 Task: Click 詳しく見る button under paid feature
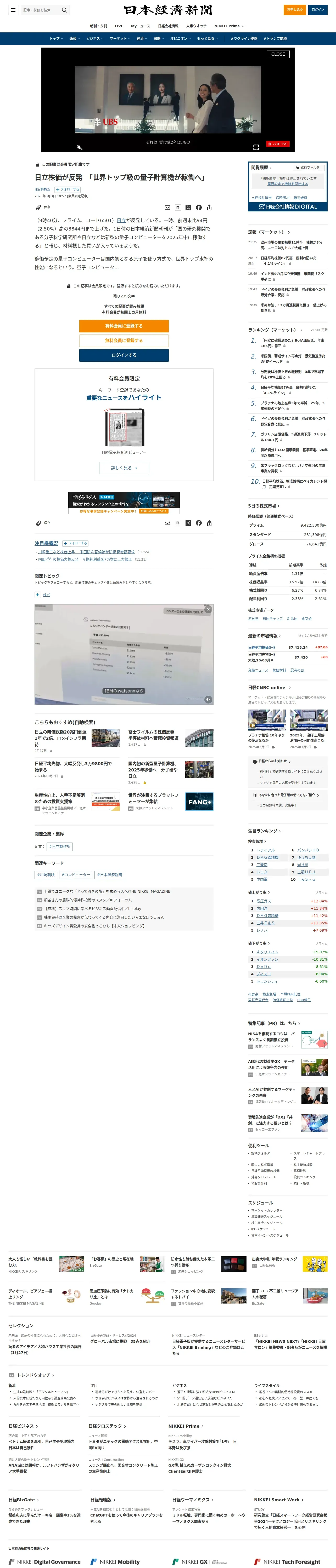pyautogui.click(x=124, y=468)
